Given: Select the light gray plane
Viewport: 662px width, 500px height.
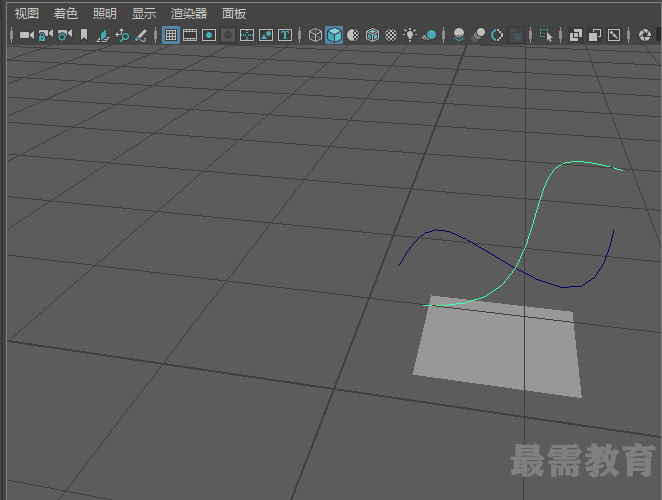Looking at the screenshot, I should [x=498, y=348].
